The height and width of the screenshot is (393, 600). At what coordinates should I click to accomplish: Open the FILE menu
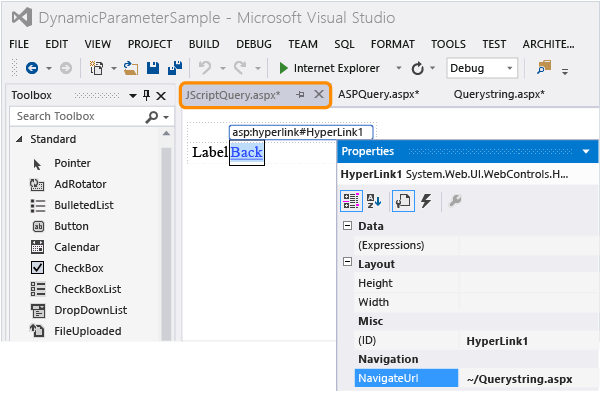point(19,44)
